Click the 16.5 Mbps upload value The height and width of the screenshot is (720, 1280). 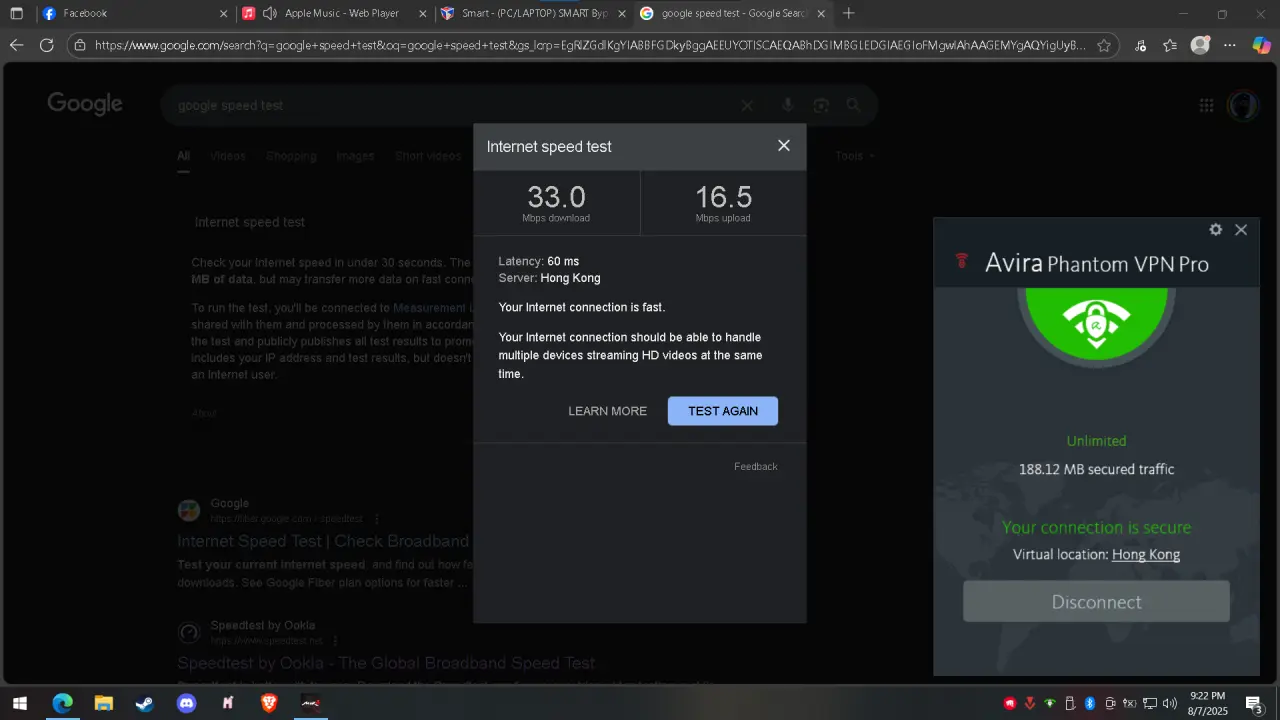coord(723,197)
